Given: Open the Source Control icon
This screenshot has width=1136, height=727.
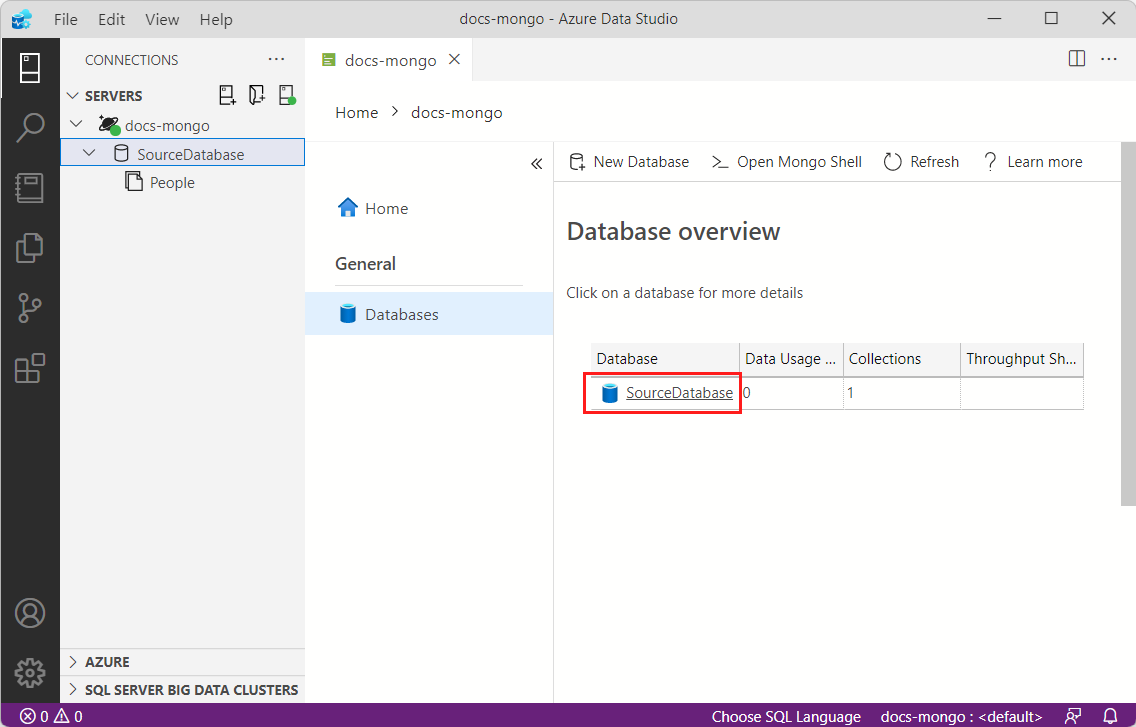Looking at the screenshot, I should [x=30, y=308].
